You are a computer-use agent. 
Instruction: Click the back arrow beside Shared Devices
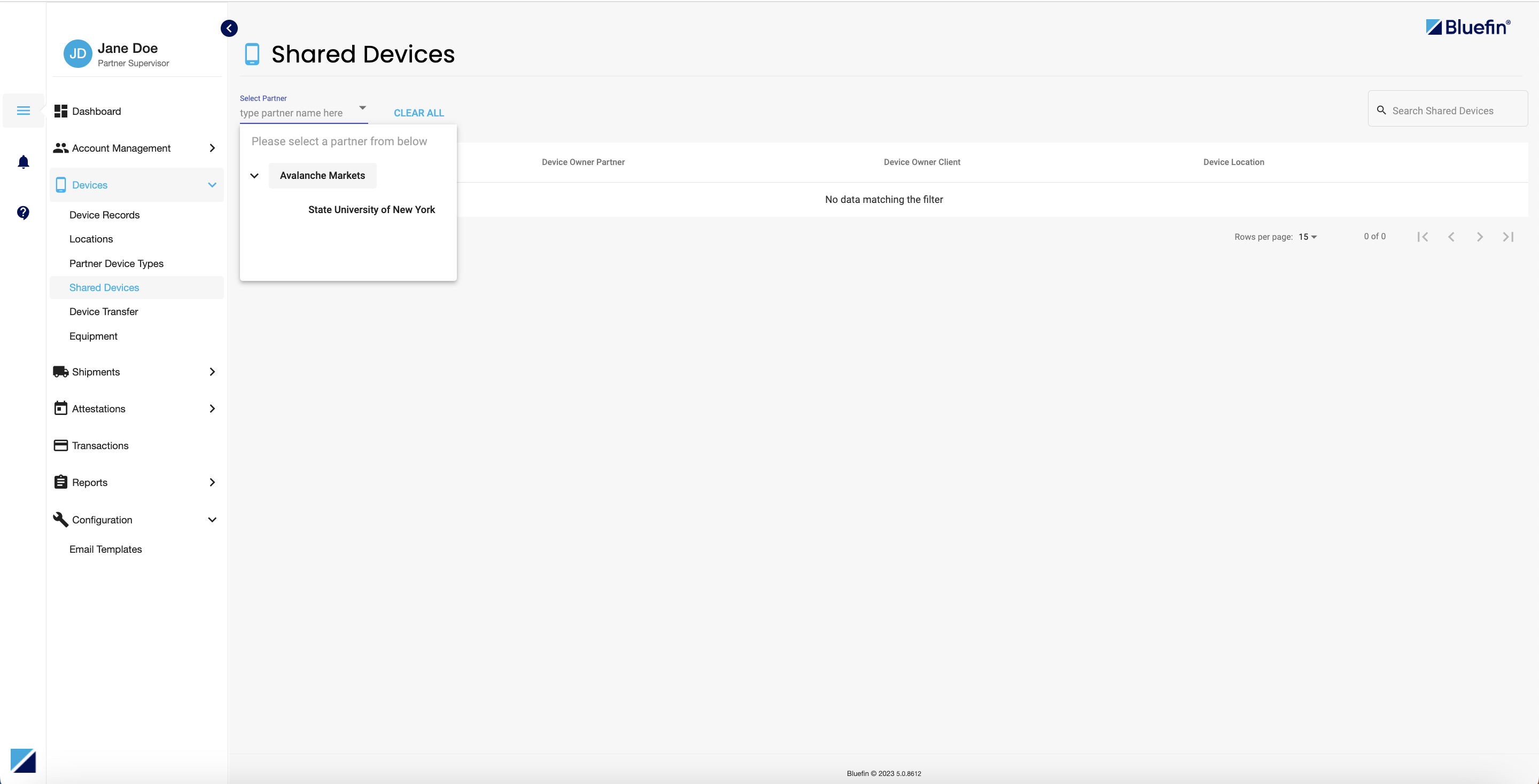[x=229, y=28]
